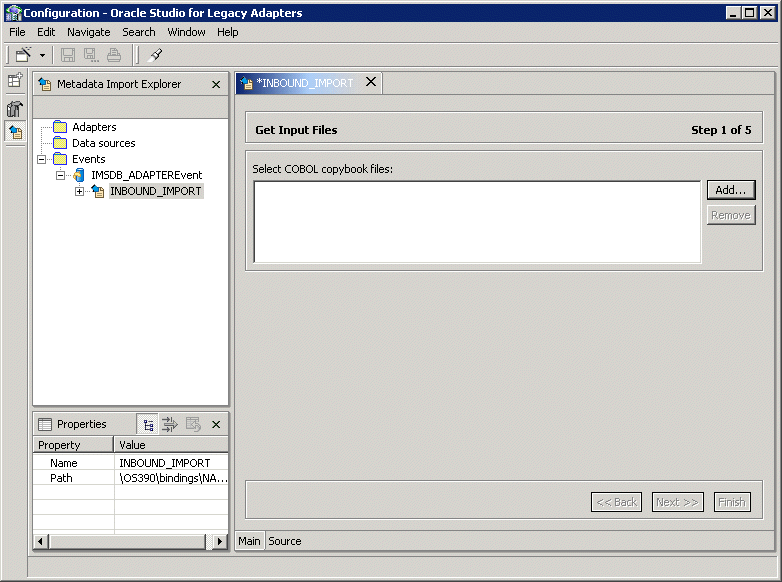Click the Events folder icon
Viewport: 782px width, 582px height.
[x=60, y=159]
